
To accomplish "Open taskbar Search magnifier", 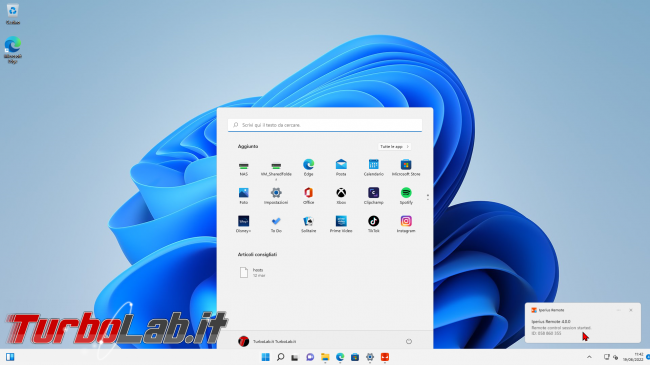I will 280,357.
